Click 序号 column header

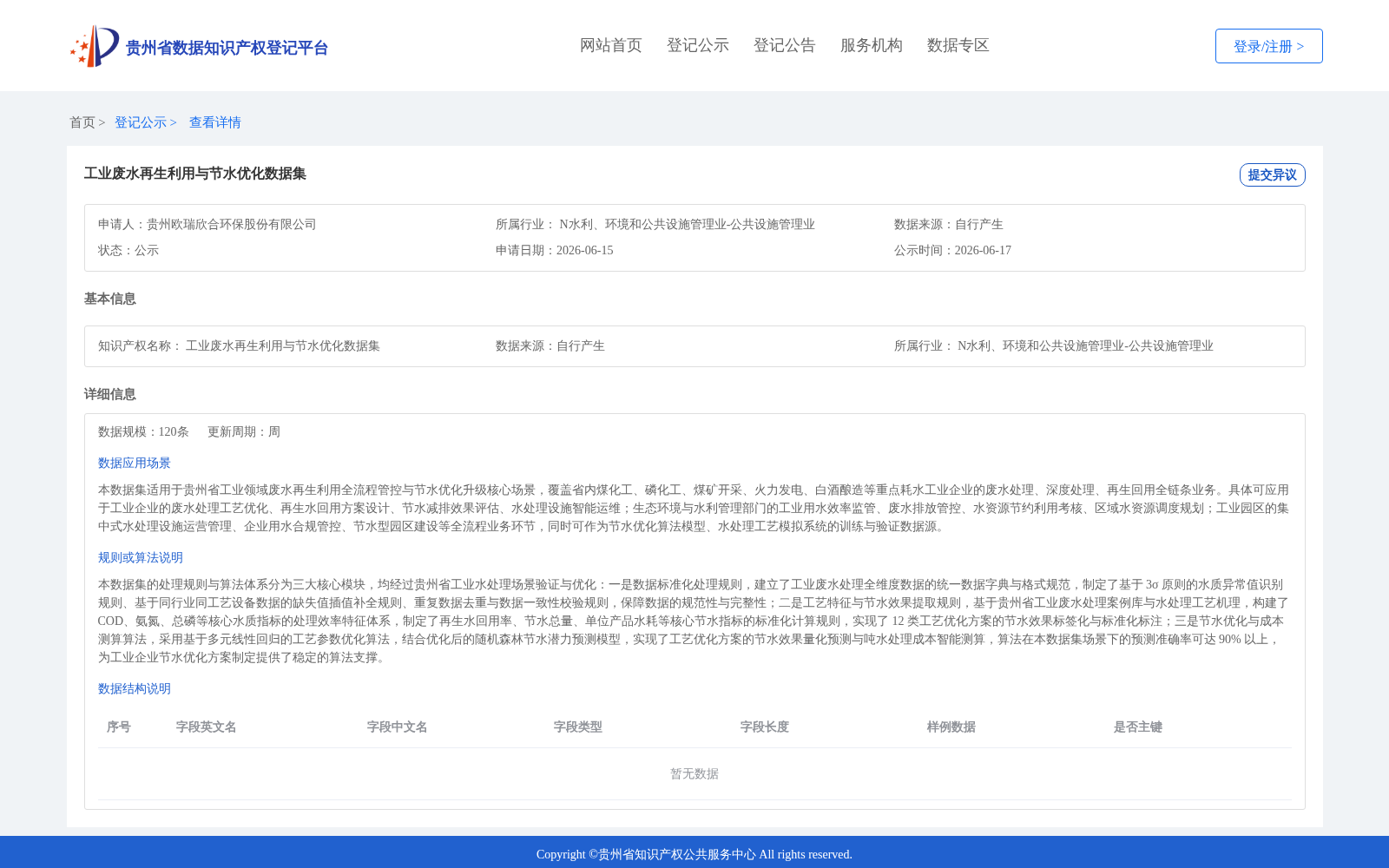[x=119, y=727]
